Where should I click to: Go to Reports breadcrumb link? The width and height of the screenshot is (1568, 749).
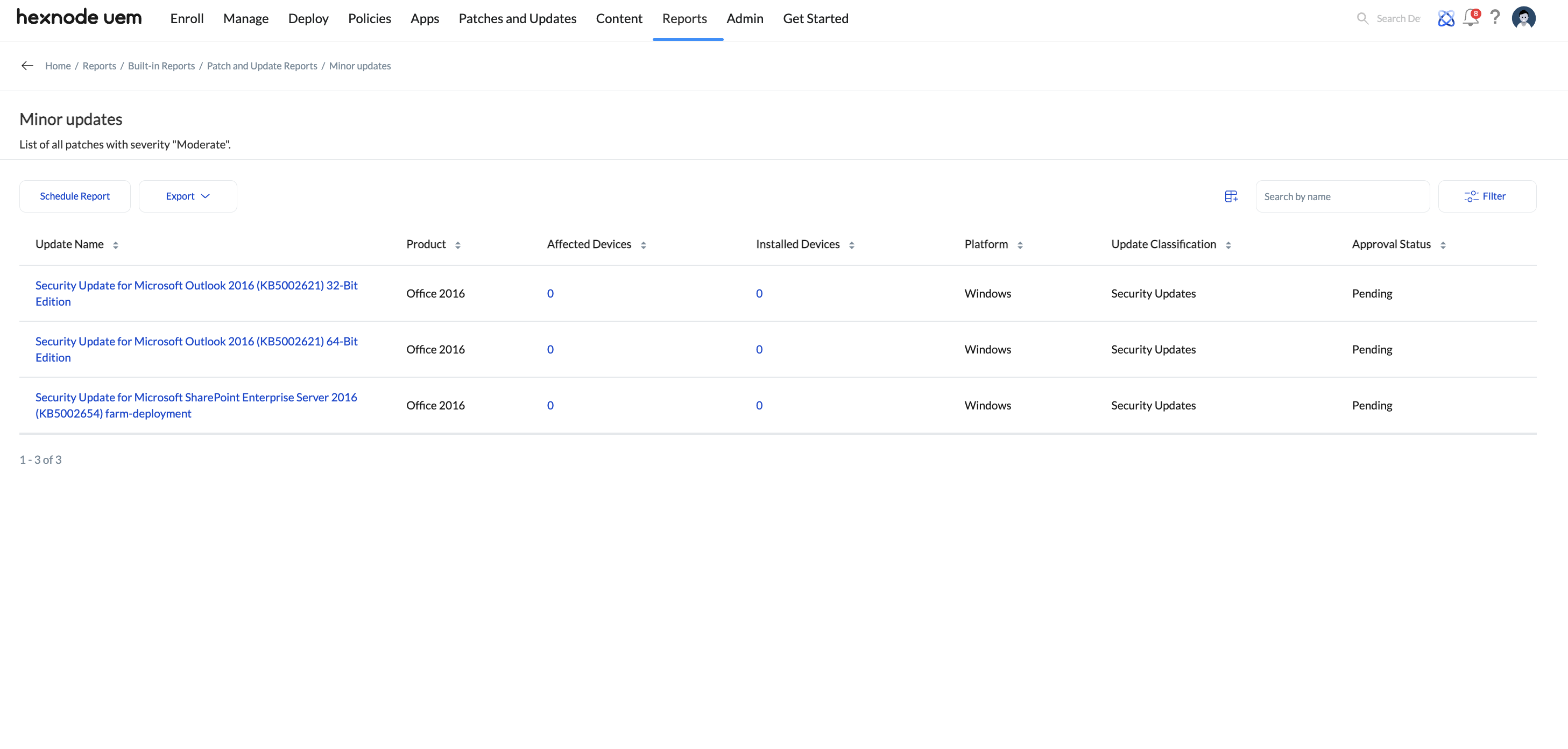tap(99, 66)
